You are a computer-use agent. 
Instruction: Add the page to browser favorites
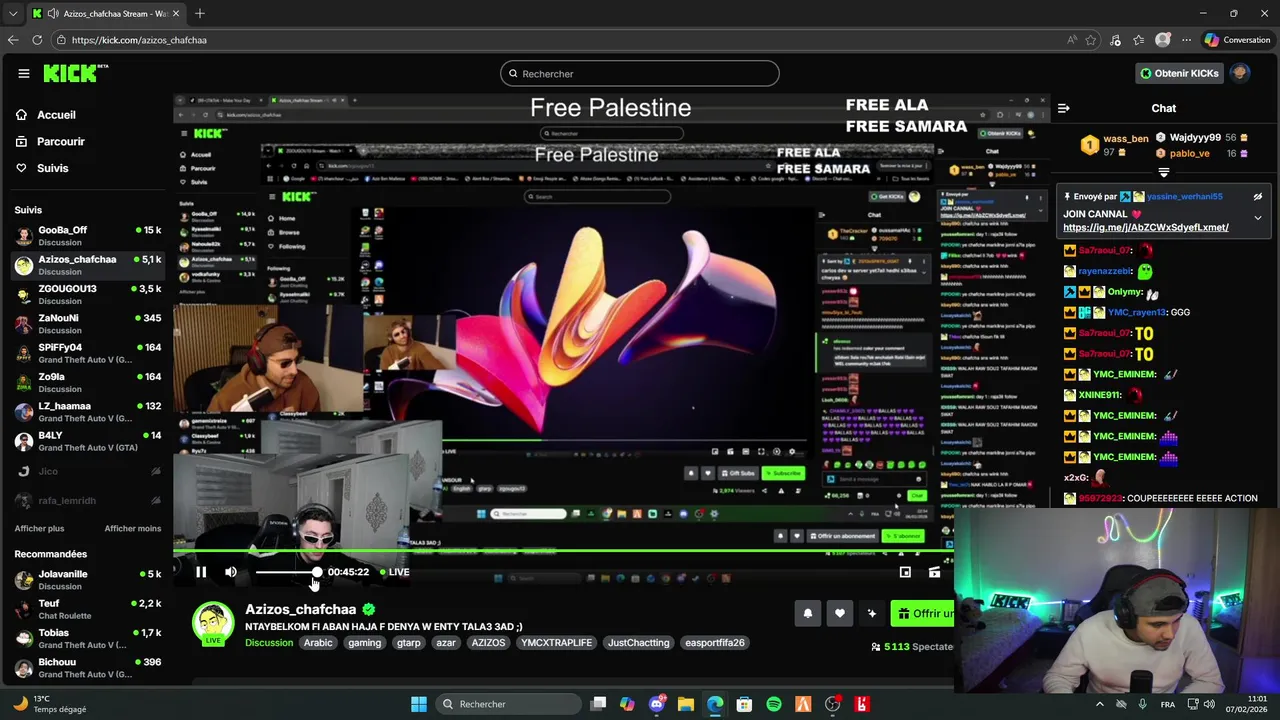pyautogui.click(x=1091, y=40)
